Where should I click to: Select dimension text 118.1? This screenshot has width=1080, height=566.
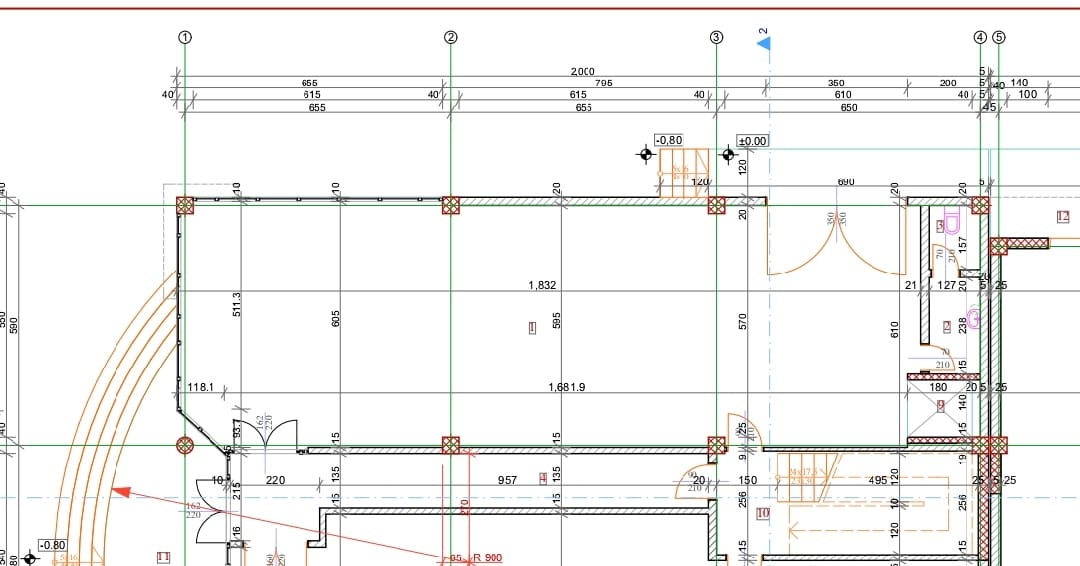coord(200,387)
